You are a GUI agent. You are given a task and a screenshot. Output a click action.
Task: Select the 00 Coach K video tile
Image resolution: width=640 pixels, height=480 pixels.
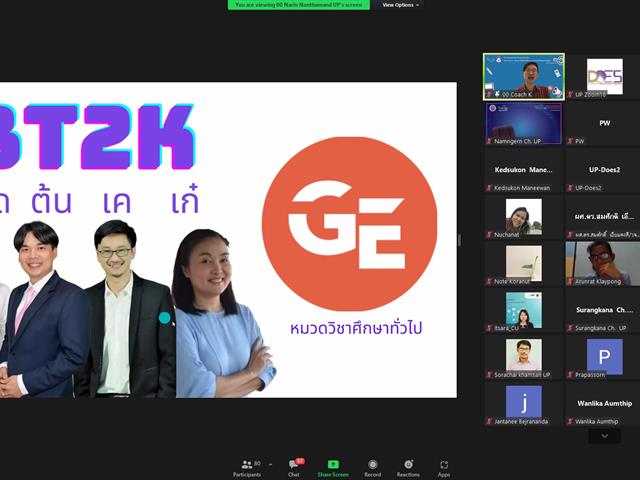coord(524,76)
